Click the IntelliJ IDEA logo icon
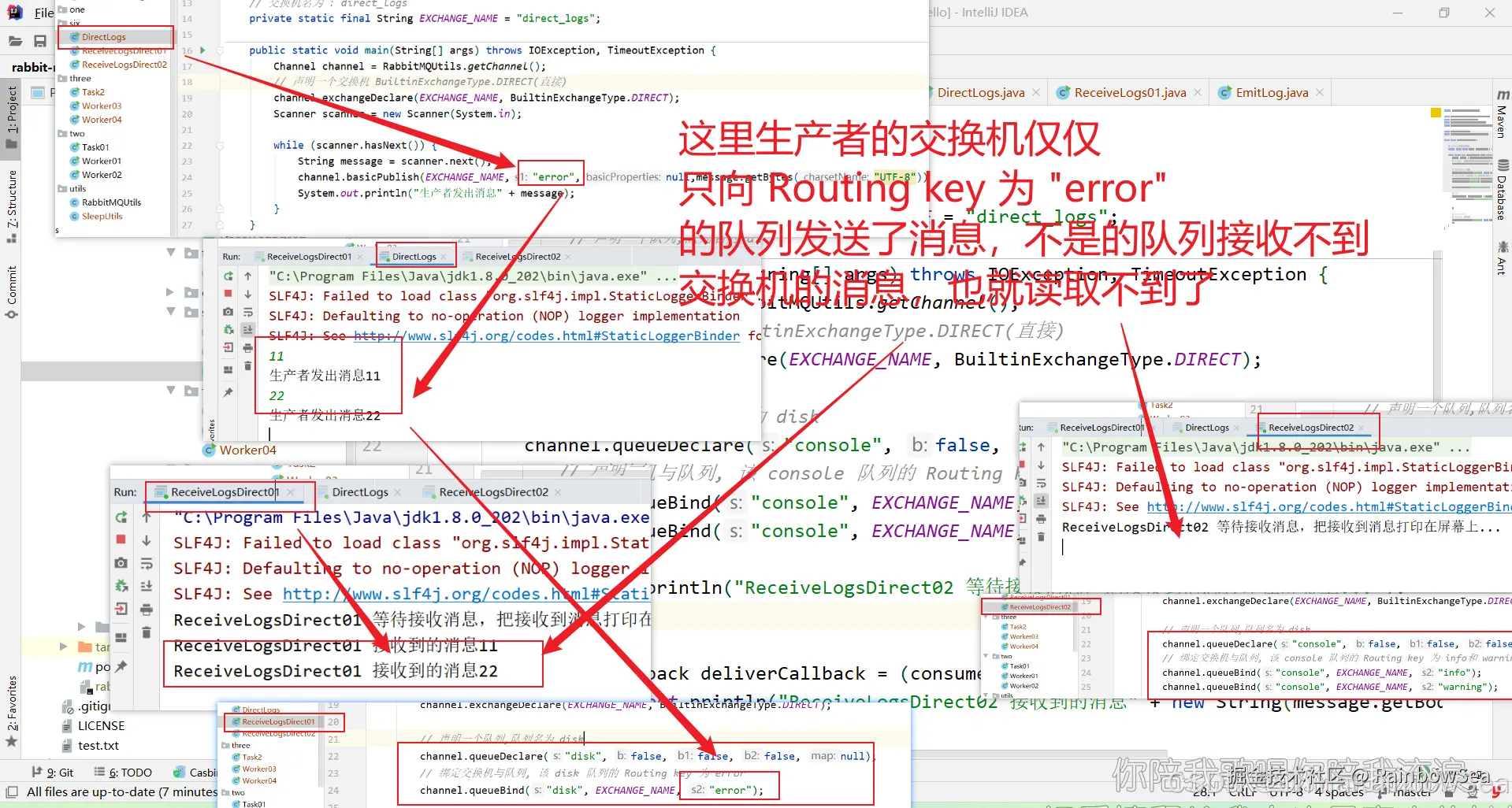The width and height of the screenshot is (1512, 808). click(x=15, y=12)
